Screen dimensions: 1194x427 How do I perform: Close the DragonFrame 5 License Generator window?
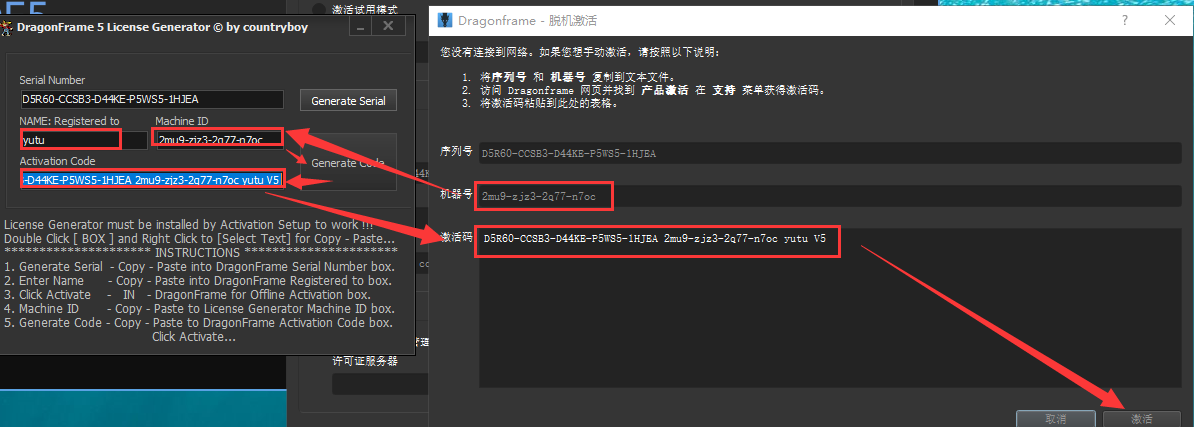pyautogui.click(x=388, y=27)
